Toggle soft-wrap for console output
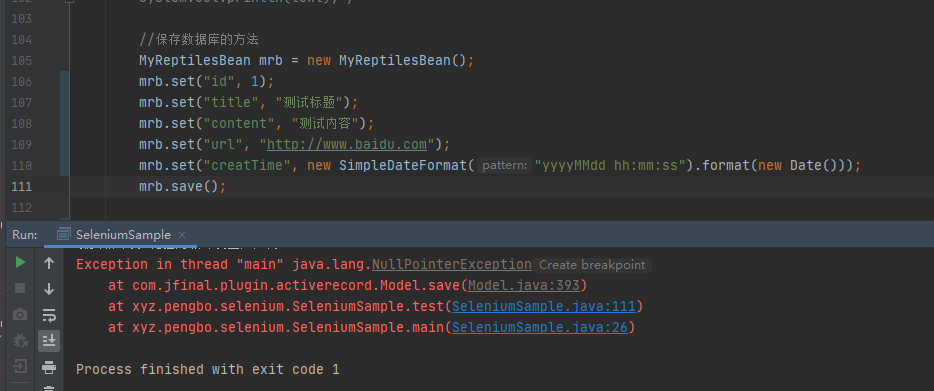This screenshot has height=391, width=934. [x=49, y=315]
